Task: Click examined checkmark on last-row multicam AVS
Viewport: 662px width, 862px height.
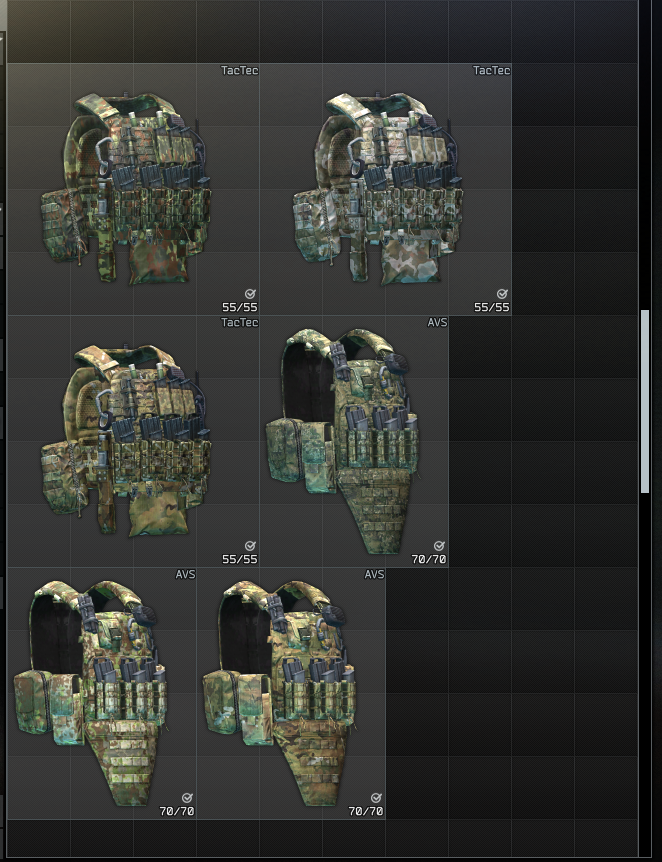Action: pos(376,797)
